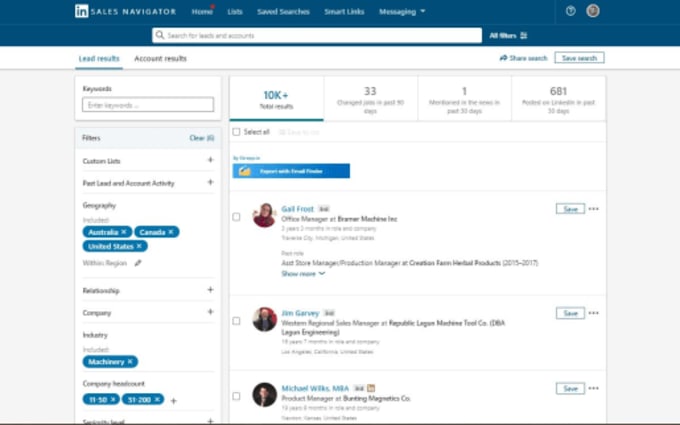Select the Jim Garvey lead checkbox
The height and width of the screenshot is (425, 680).
[x=236, y=321]
